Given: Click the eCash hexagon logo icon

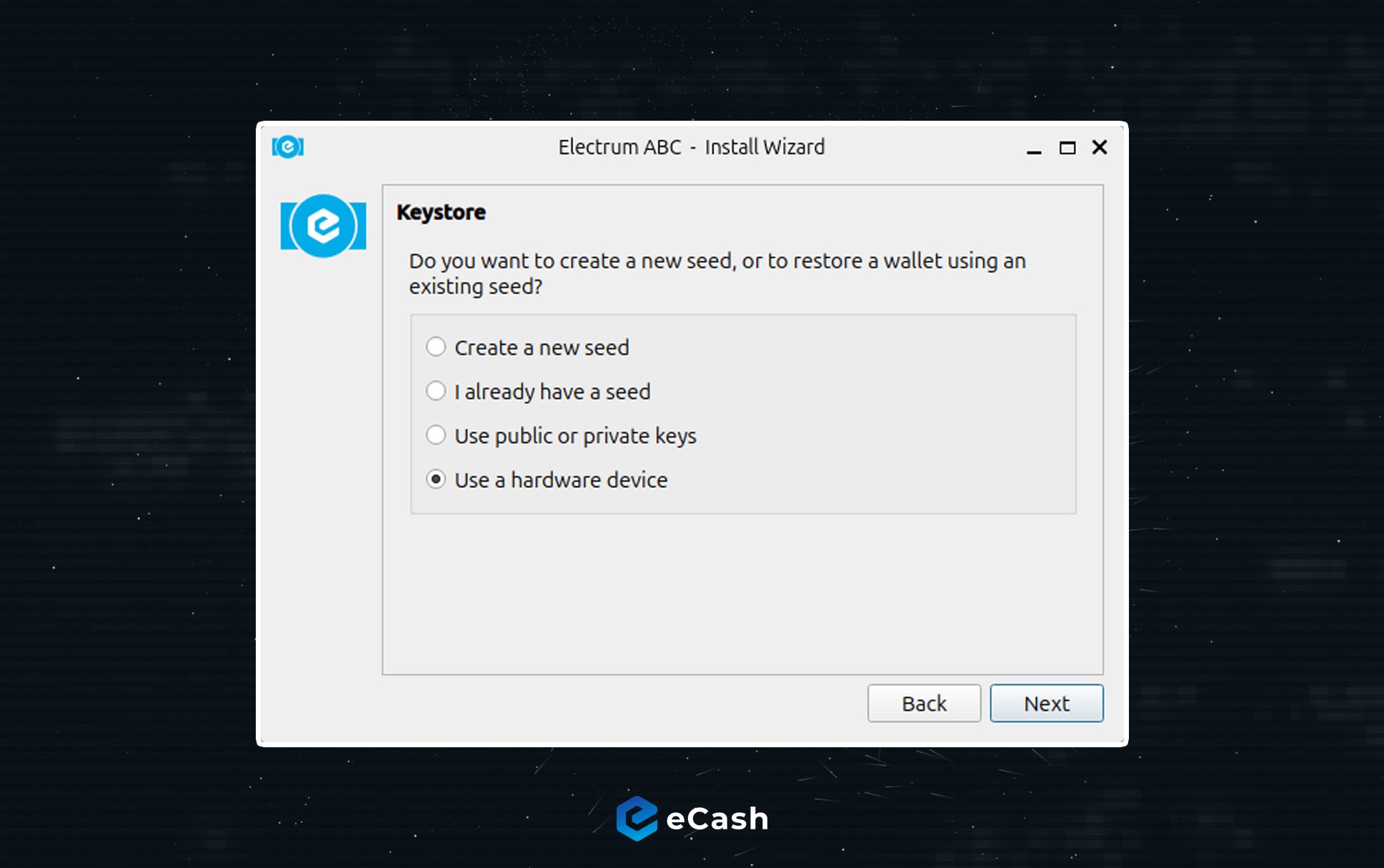Looking at the screenshot, I should [636, 818].
